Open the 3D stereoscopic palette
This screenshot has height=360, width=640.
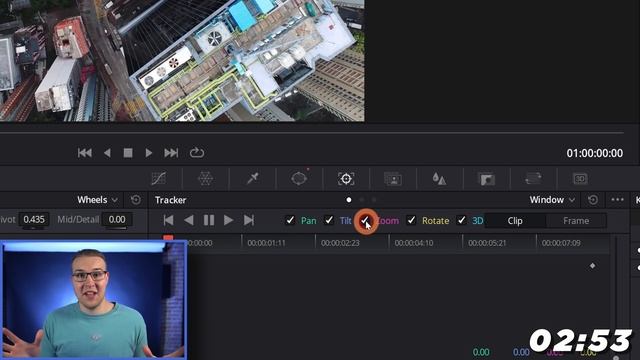click(580, 179)
